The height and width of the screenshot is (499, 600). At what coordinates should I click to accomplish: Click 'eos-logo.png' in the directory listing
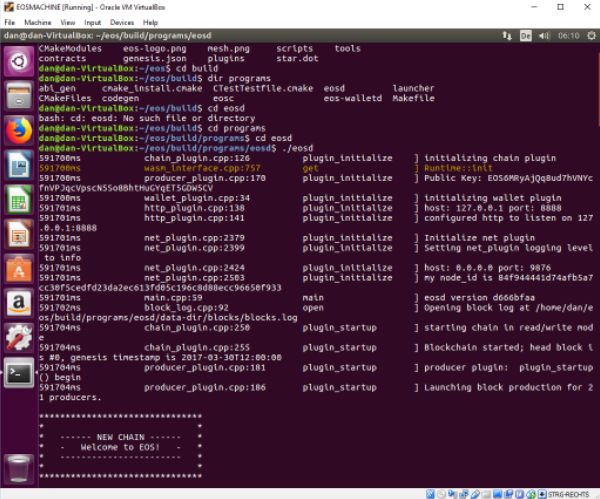pyautogui.click(x=155, y=49)
